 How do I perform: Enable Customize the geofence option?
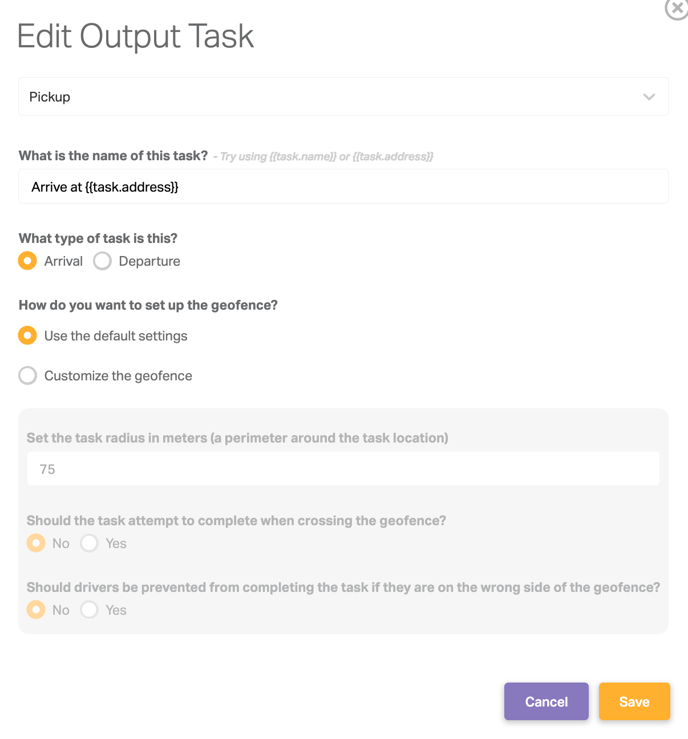tap(27, 376)
